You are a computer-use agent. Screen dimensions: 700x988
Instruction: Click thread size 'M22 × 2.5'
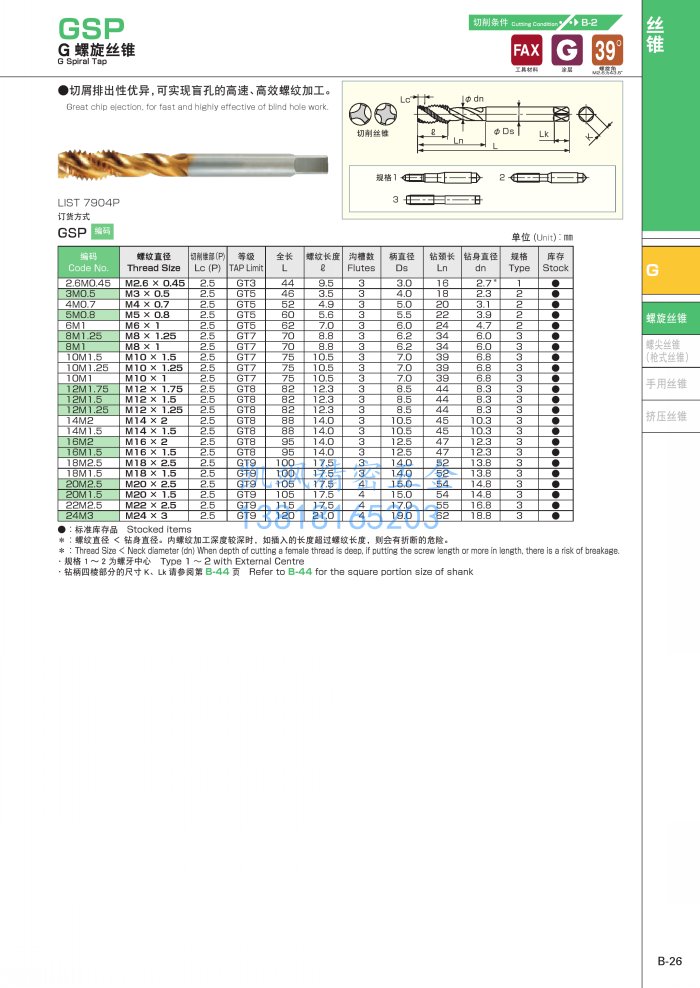(151, 505)
